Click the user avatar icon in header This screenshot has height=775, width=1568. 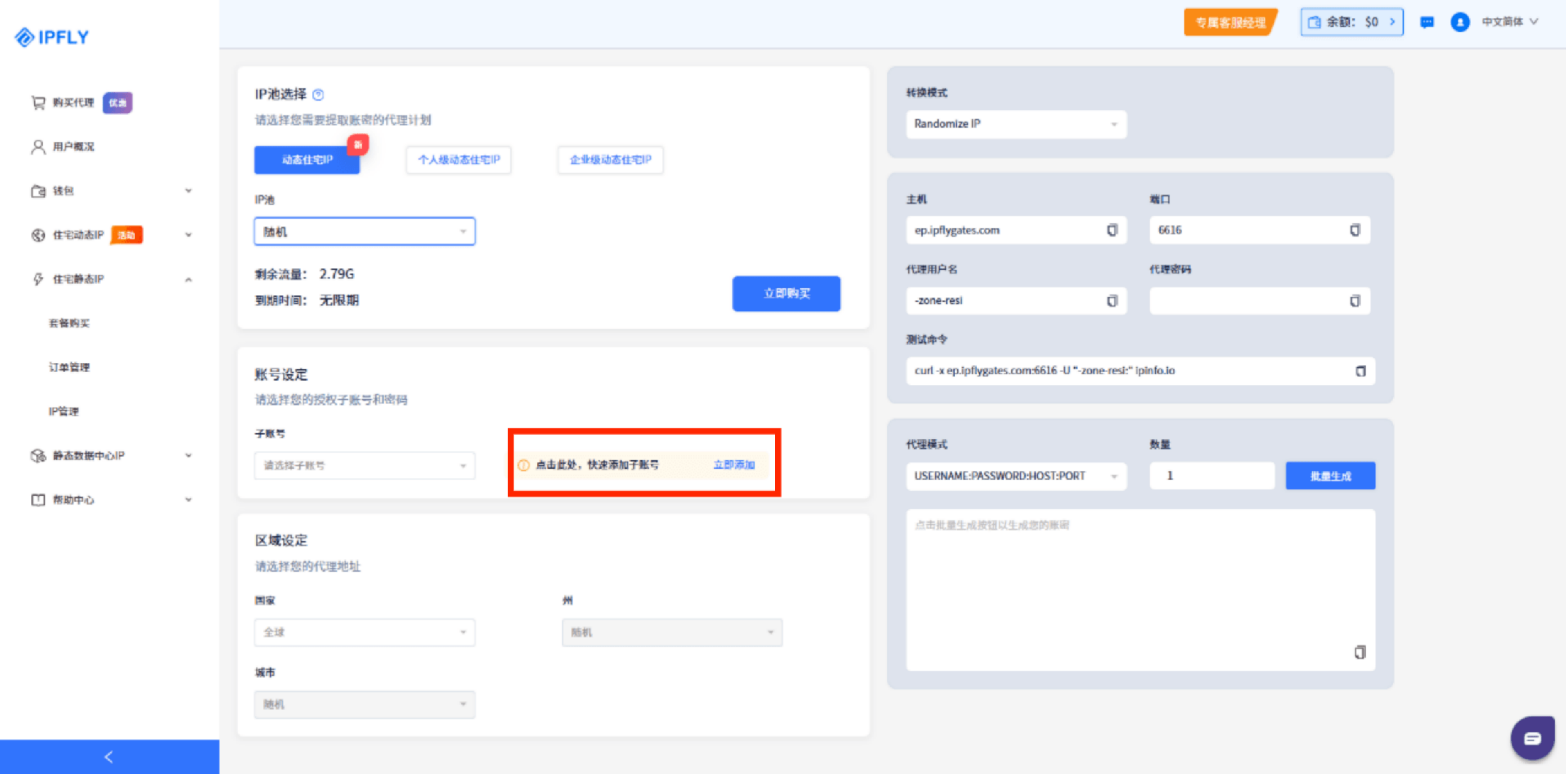[1460, 23]
